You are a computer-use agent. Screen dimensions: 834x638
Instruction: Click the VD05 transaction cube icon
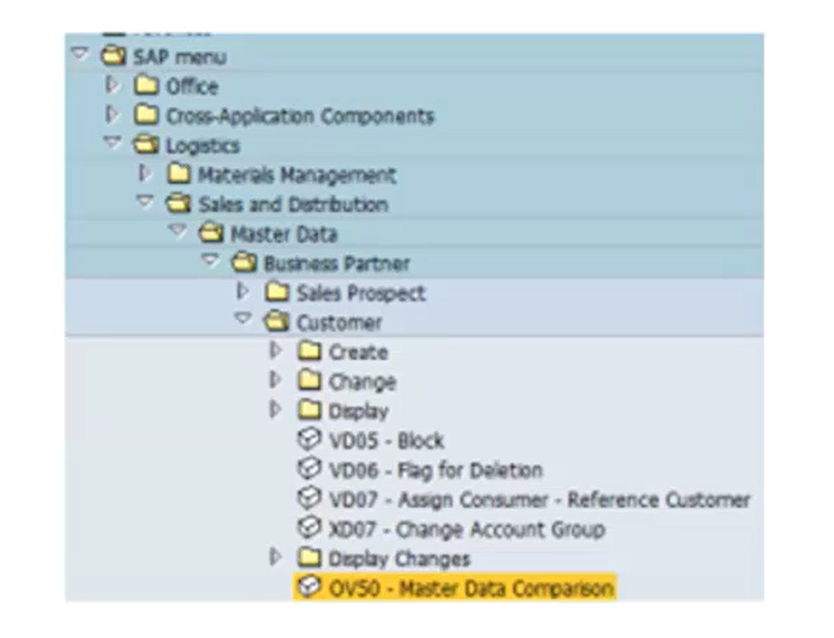click(309, 439)
